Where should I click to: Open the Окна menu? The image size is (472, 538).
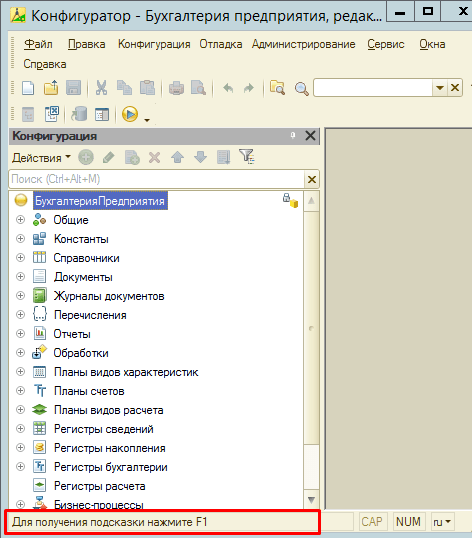click(x=432, y=44)
